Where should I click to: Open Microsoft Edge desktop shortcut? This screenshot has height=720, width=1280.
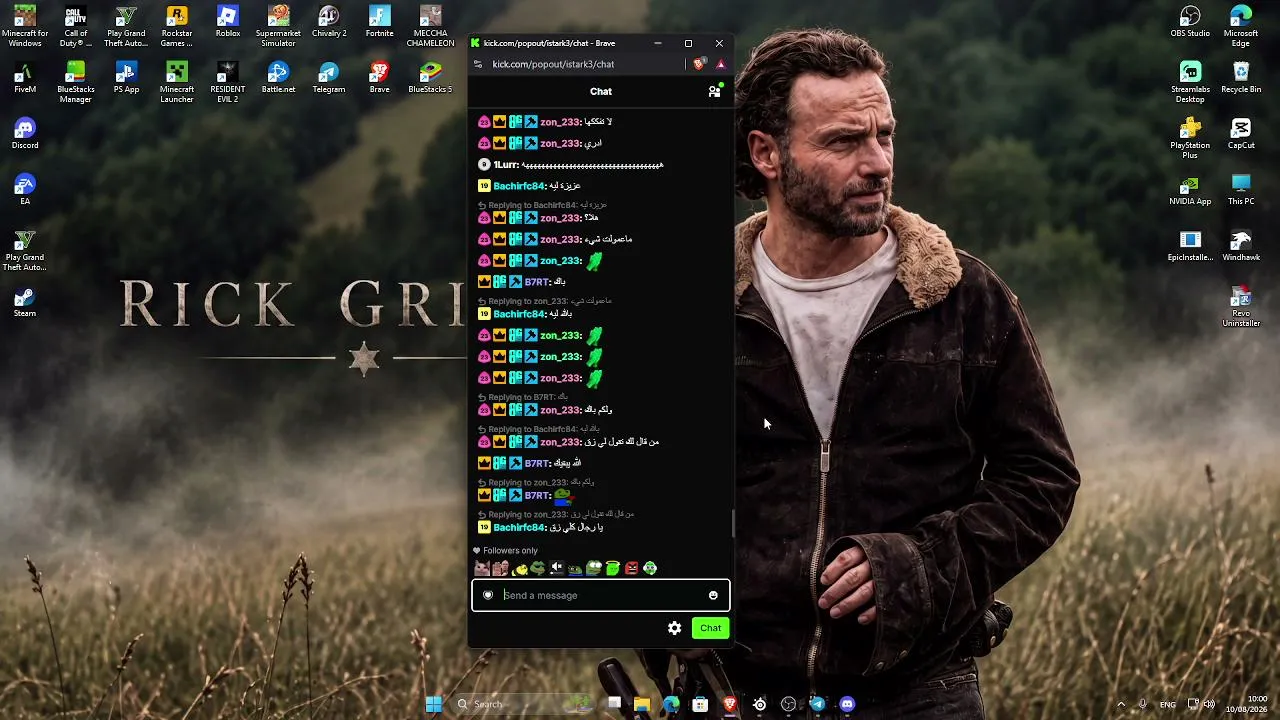1241,26
